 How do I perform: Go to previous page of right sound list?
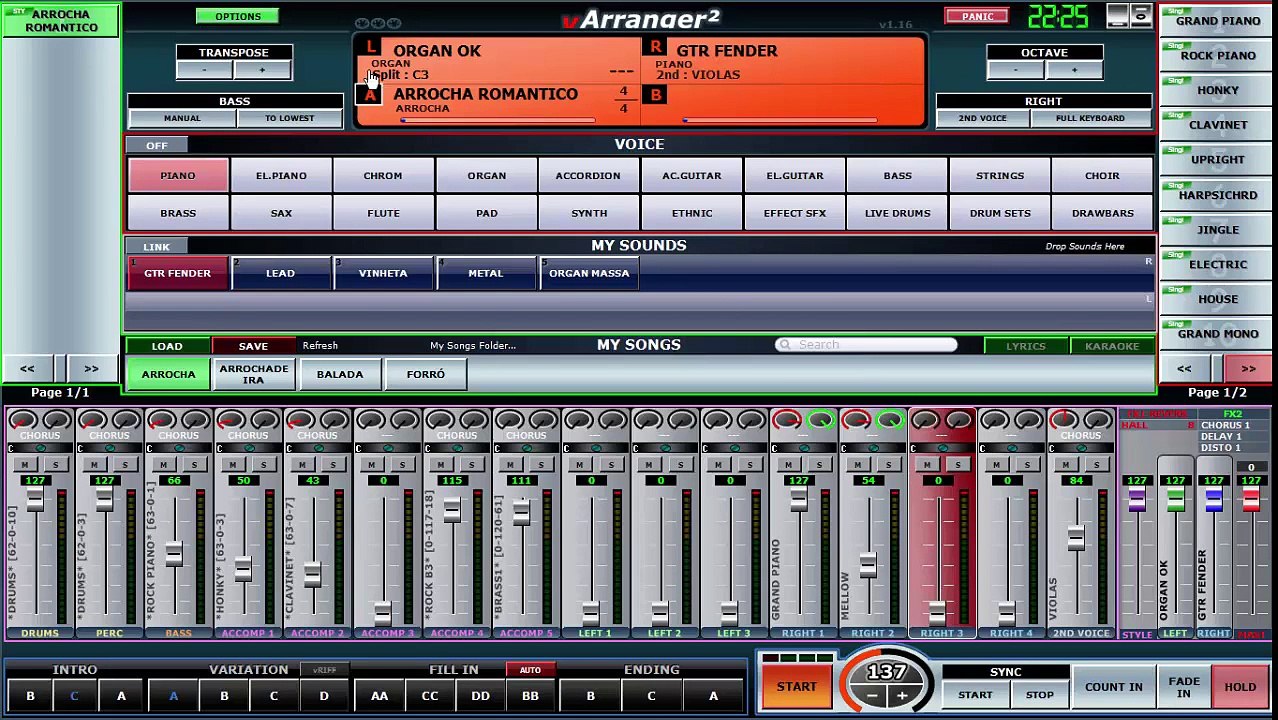pos(1184,369)
